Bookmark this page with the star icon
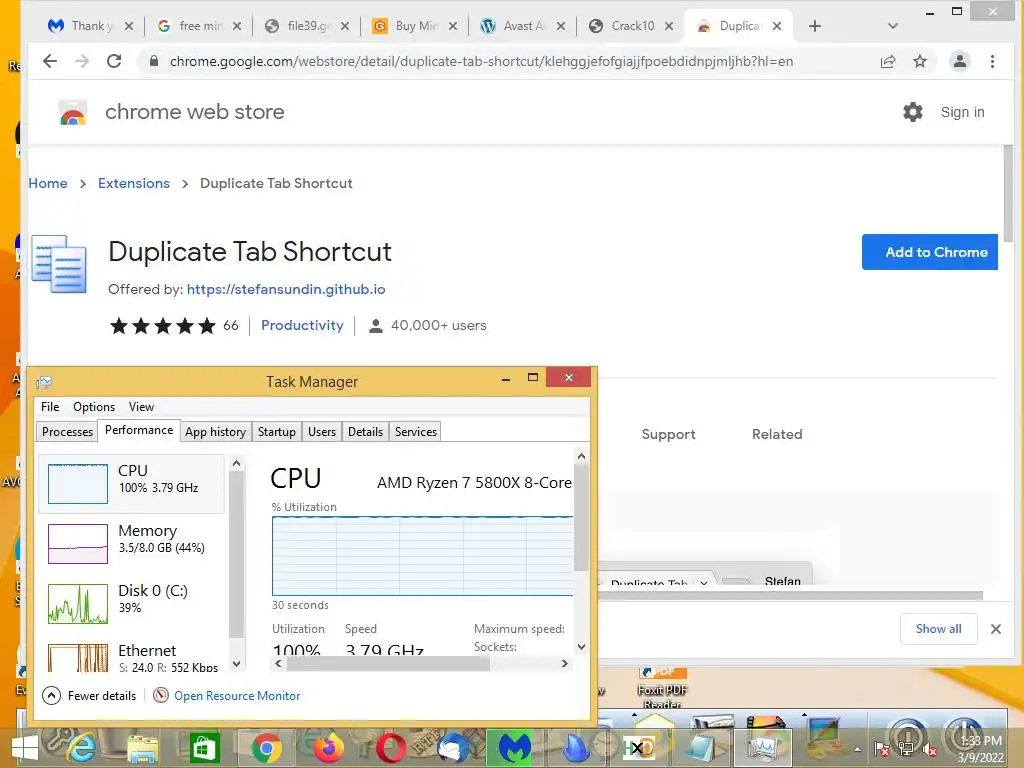1024x768 pixels. click(x=920, y=61)
